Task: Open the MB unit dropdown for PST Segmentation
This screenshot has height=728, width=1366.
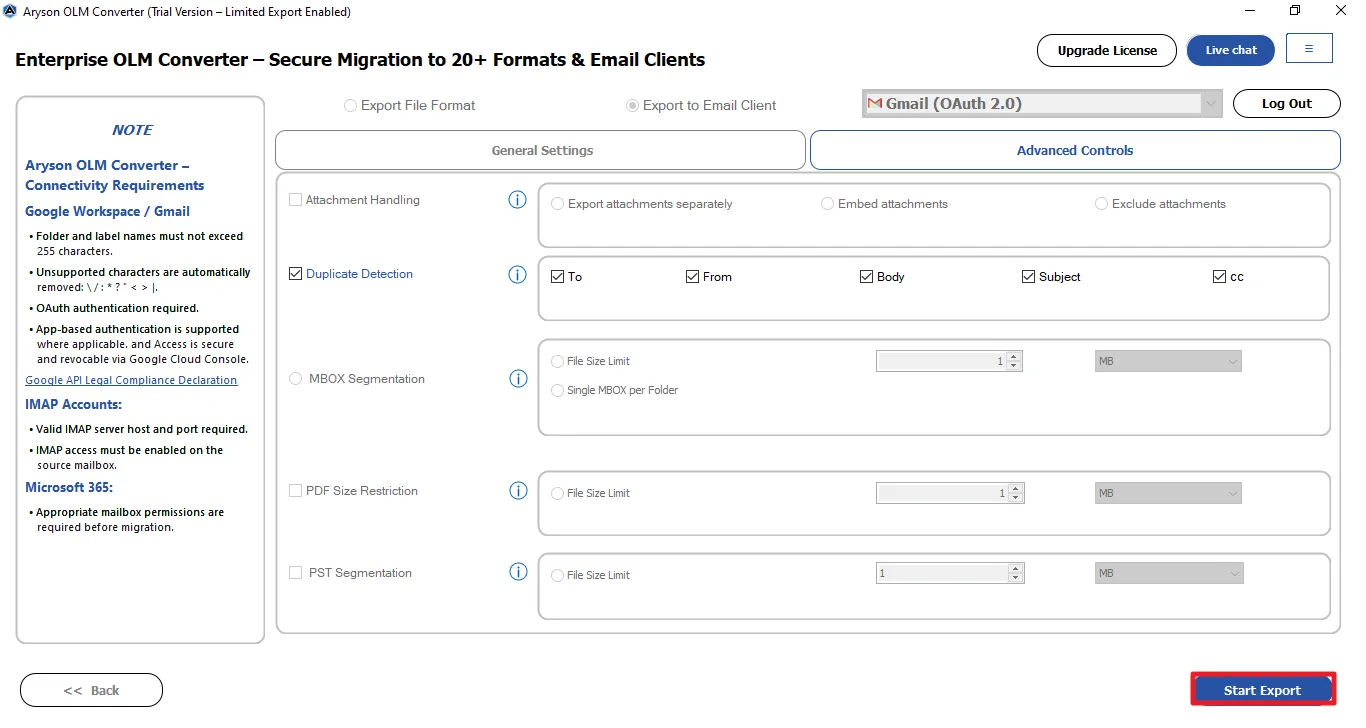Action: pos(1167,574)
